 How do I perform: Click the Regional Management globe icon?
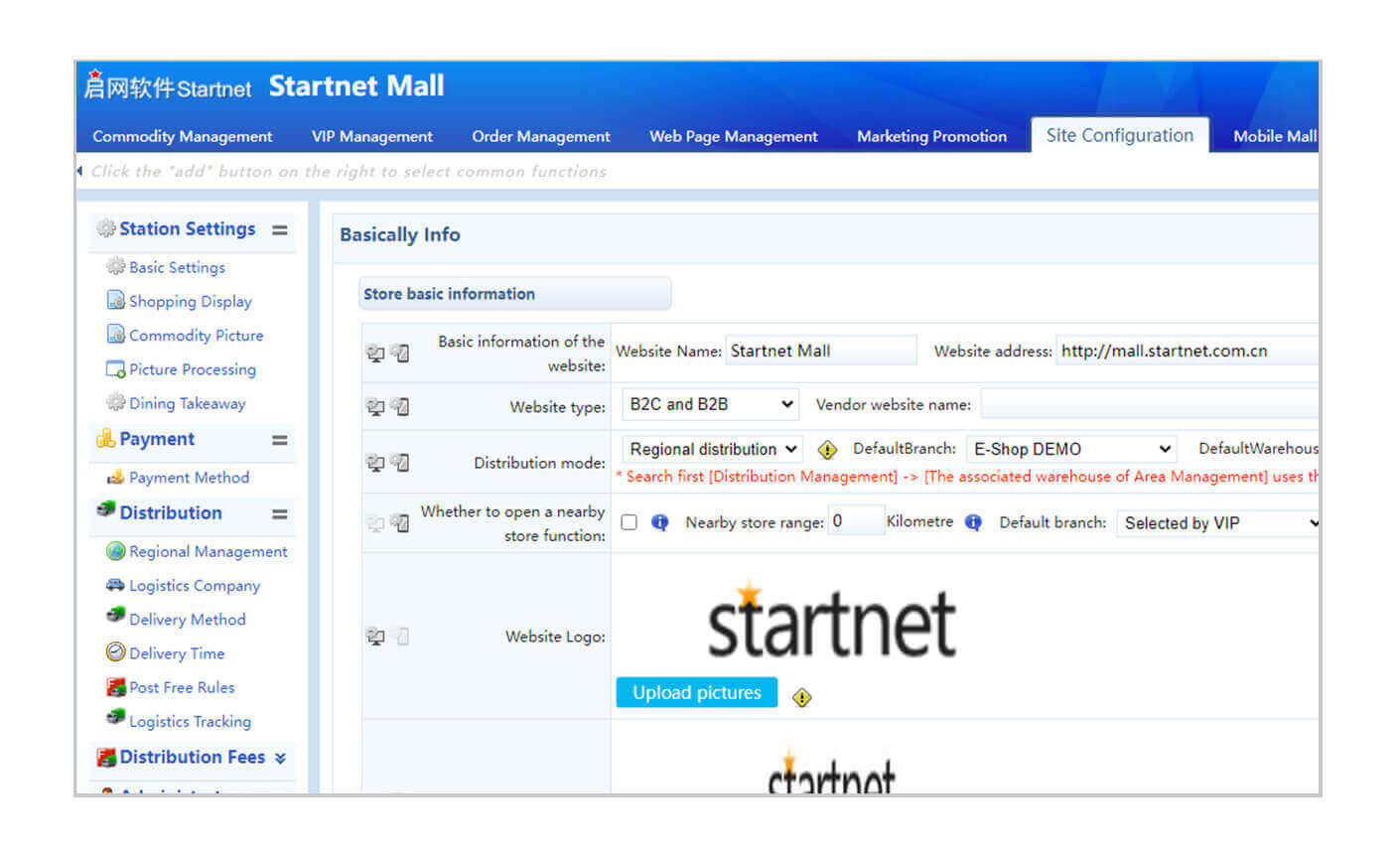[x=115, y=551]
